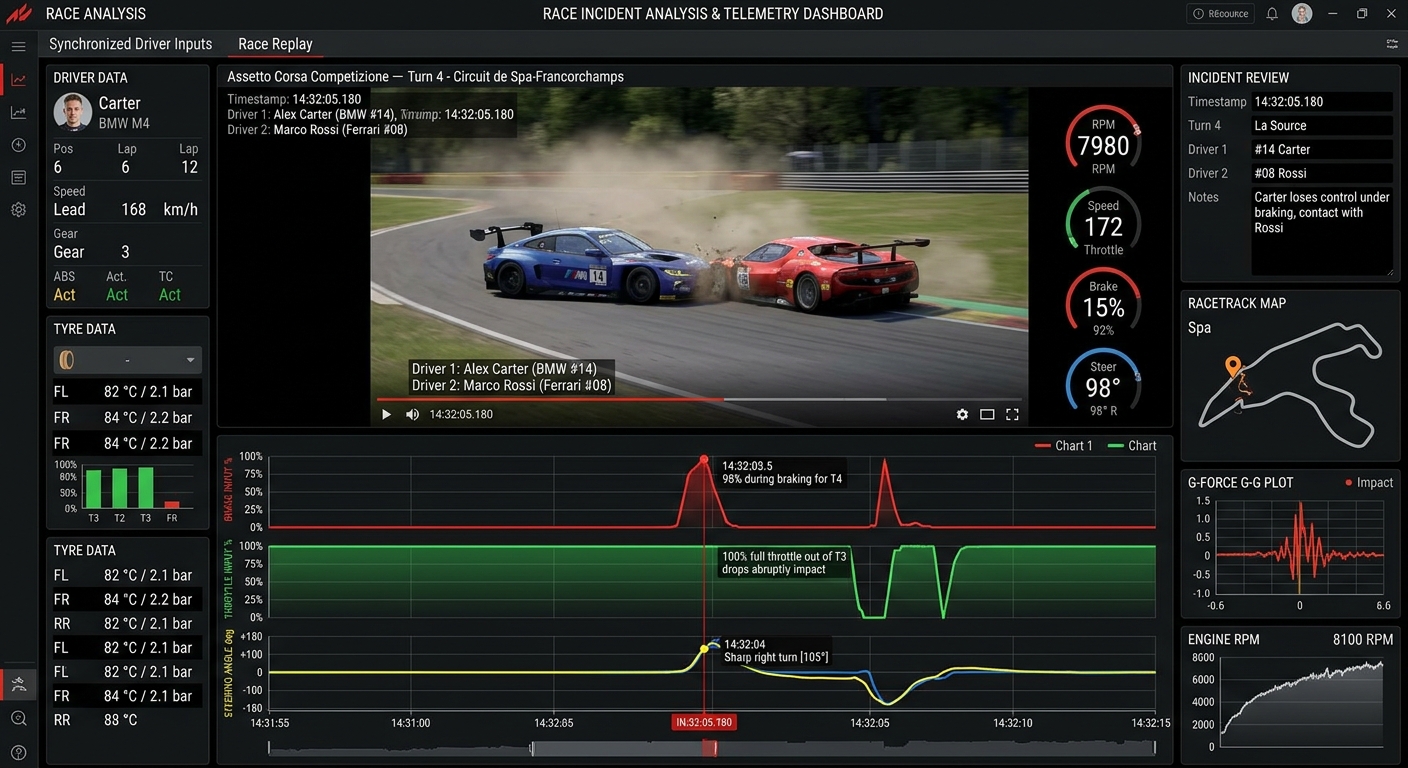This screenshot has width=1408, height=768.
Task: Open the user profile avatar in the title bar
Action: point(1301,14)
